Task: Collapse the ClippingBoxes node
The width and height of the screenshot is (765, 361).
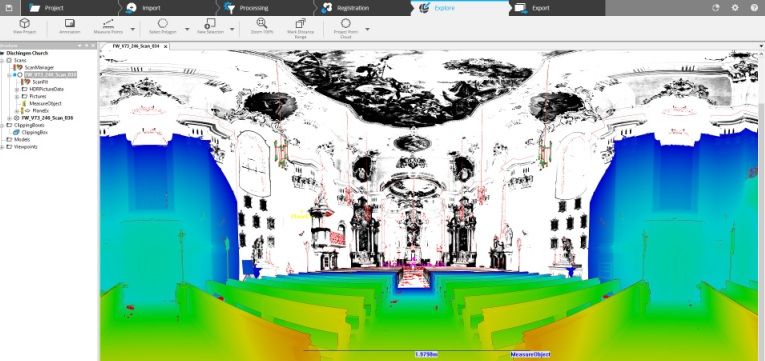Action: click(2, 125)
